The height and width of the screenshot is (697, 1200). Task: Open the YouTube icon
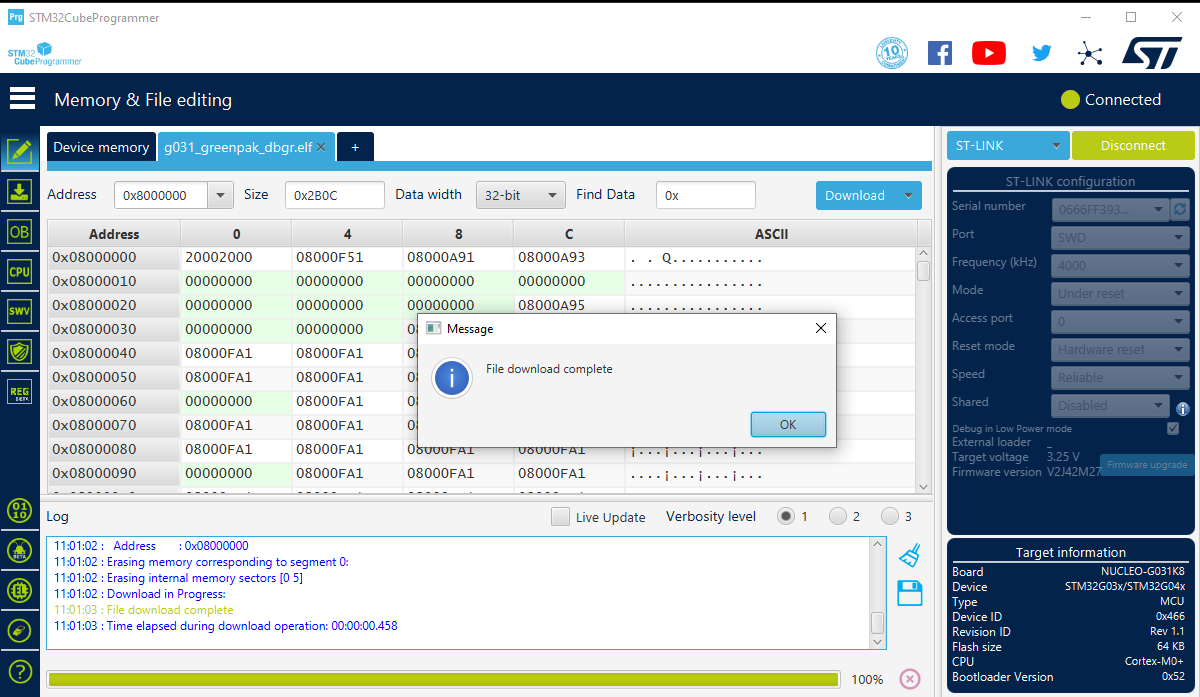[x=989, y=53]
